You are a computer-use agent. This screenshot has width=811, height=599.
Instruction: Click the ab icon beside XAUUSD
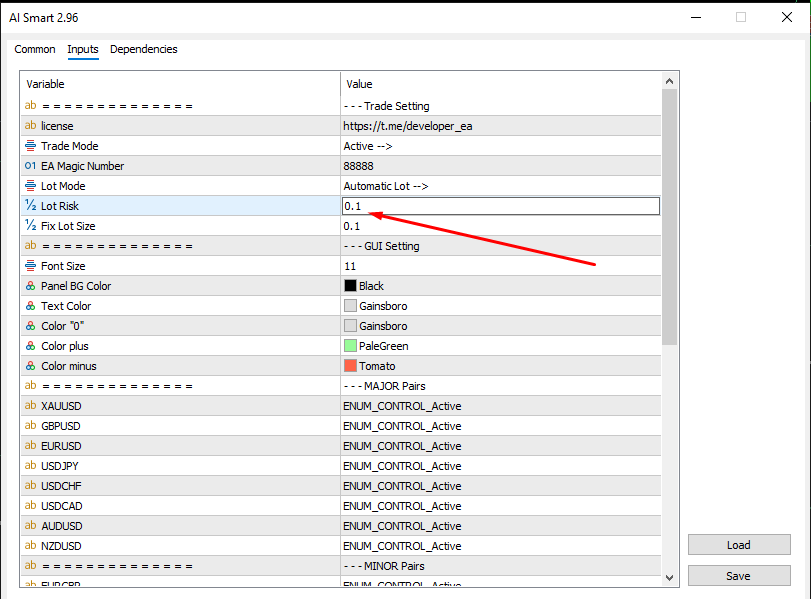point(31,406)
